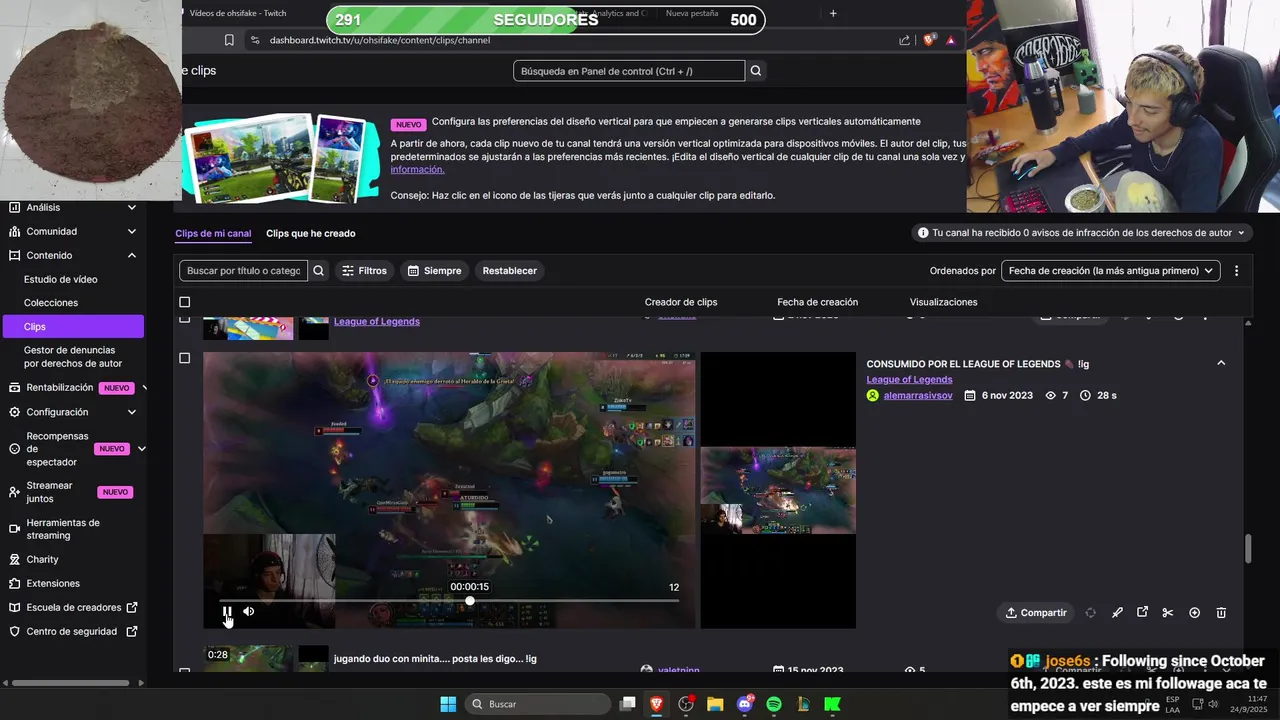Delete the CONSUMIDO POR EL LEAGUE clip
1280x720 pixels.
pyautogui.click(x=1221, y=613)
